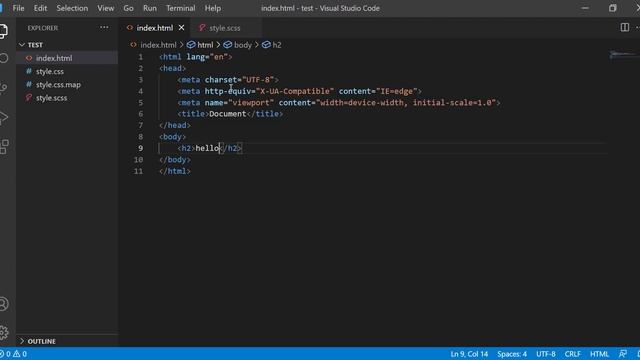This screenshot has height=360, width=640.
Task: Click the Split Editor icon
Action: click(x=624, y=27)
